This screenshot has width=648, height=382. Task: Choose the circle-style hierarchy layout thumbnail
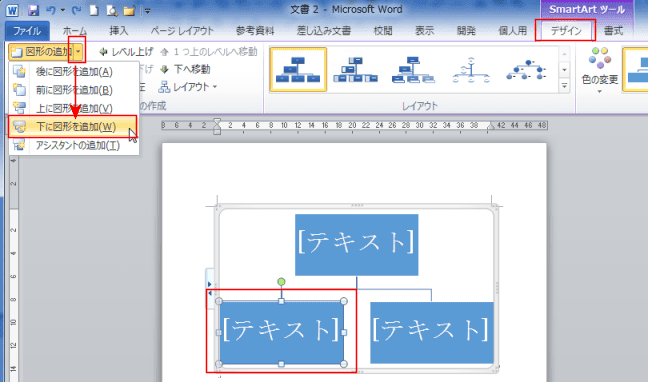pyautogui.click(x=471, y=70)
